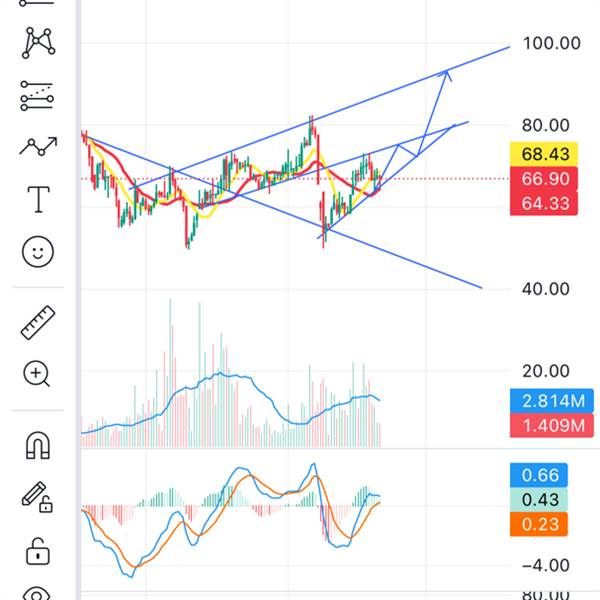Open the emoji icons tool

(38, 251)
